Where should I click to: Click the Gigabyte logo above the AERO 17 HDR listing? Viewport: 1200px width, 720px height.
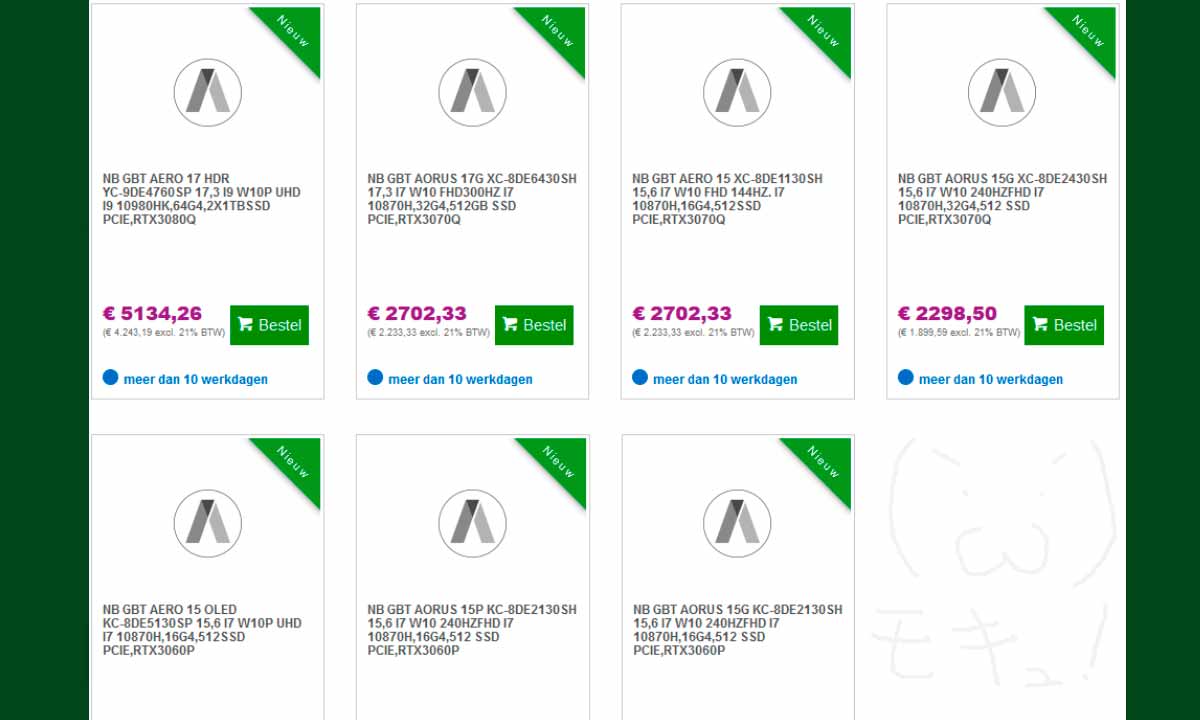coord(207,92)
